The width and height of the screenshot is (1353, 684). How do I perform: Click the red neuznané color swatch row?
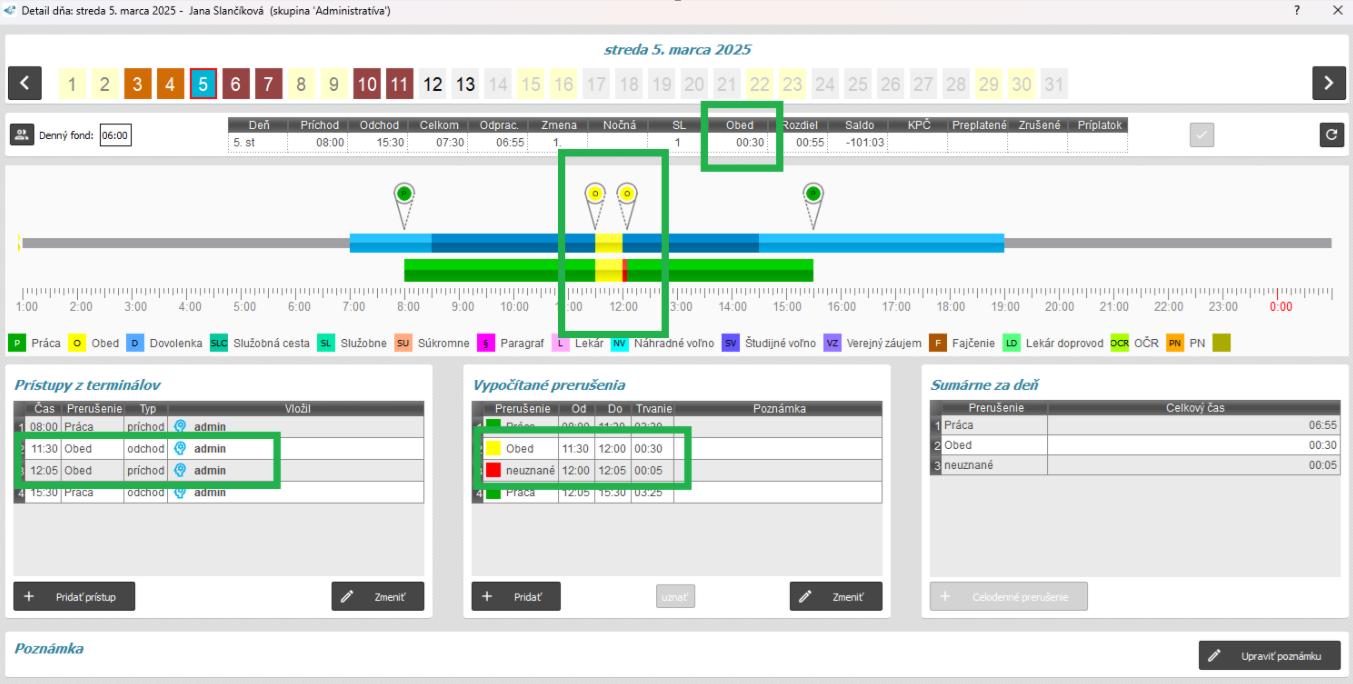tap(493, 470)
